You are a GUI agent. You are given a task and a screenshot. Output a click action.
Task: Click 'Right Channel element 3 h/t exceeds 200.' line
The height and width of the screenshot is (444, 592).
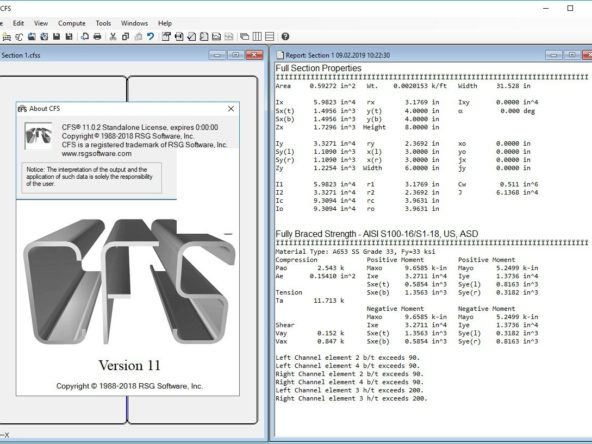click(351, 398)
